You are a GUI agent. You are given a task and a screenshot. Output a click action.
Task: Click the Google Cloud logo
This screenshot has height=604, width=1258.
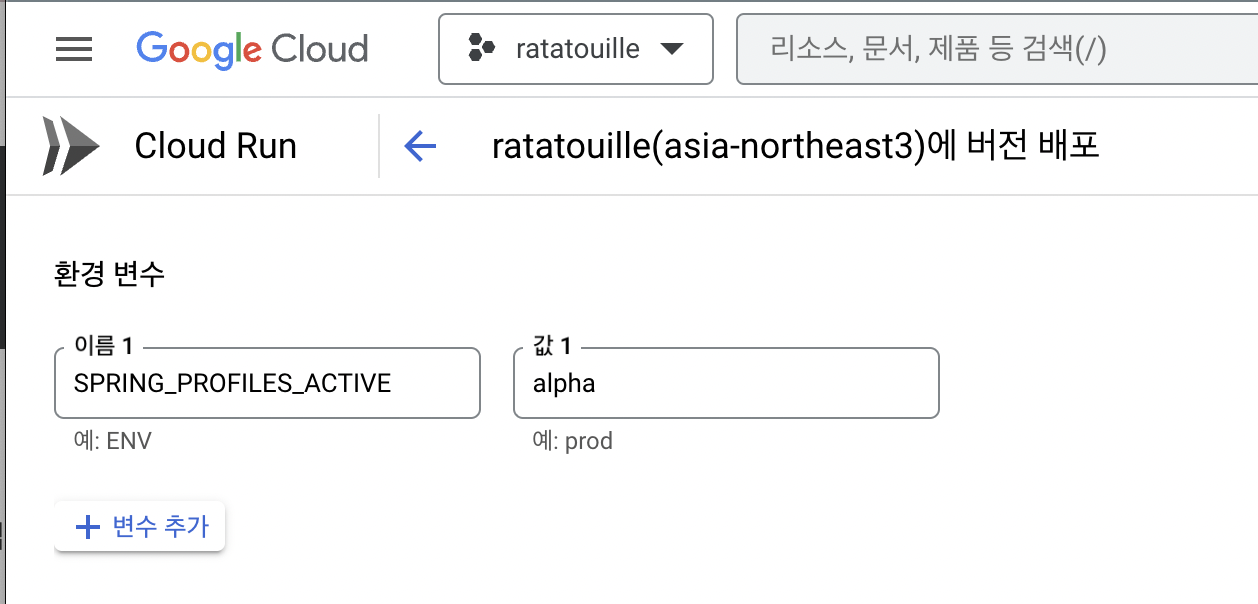252,49
